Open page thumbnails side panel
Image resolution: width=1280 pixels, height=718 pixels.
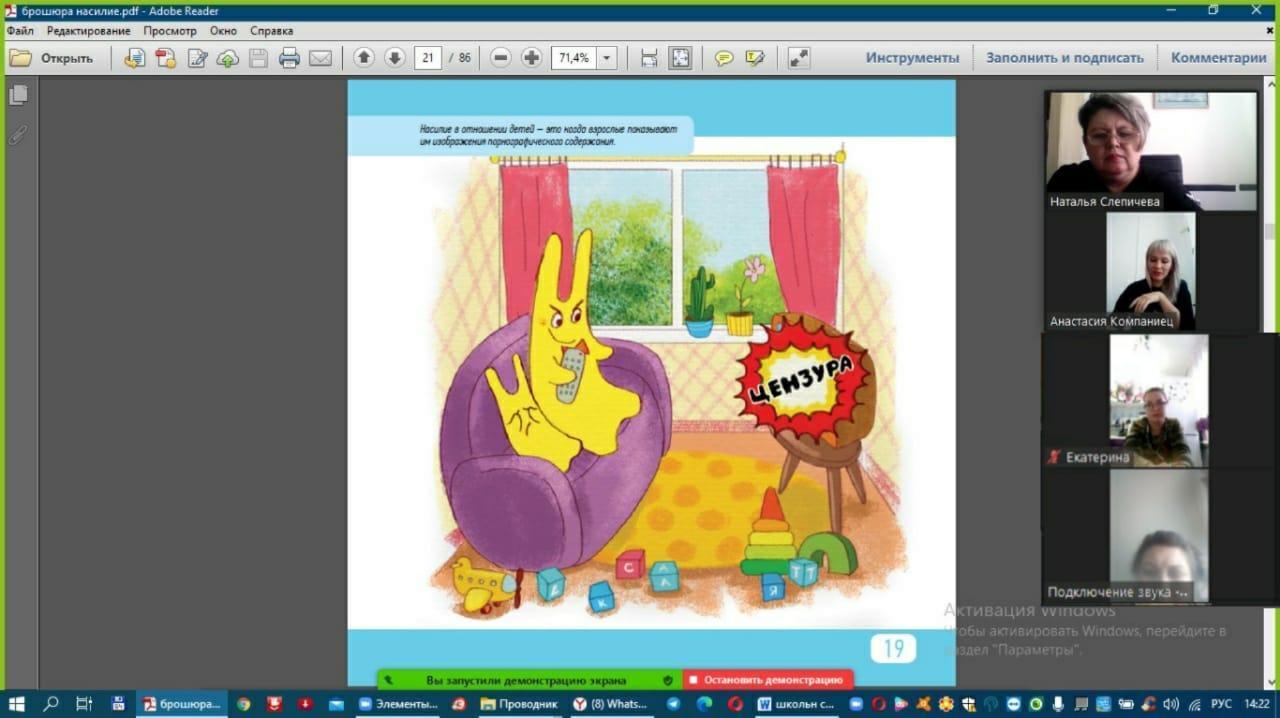point(18,96)
